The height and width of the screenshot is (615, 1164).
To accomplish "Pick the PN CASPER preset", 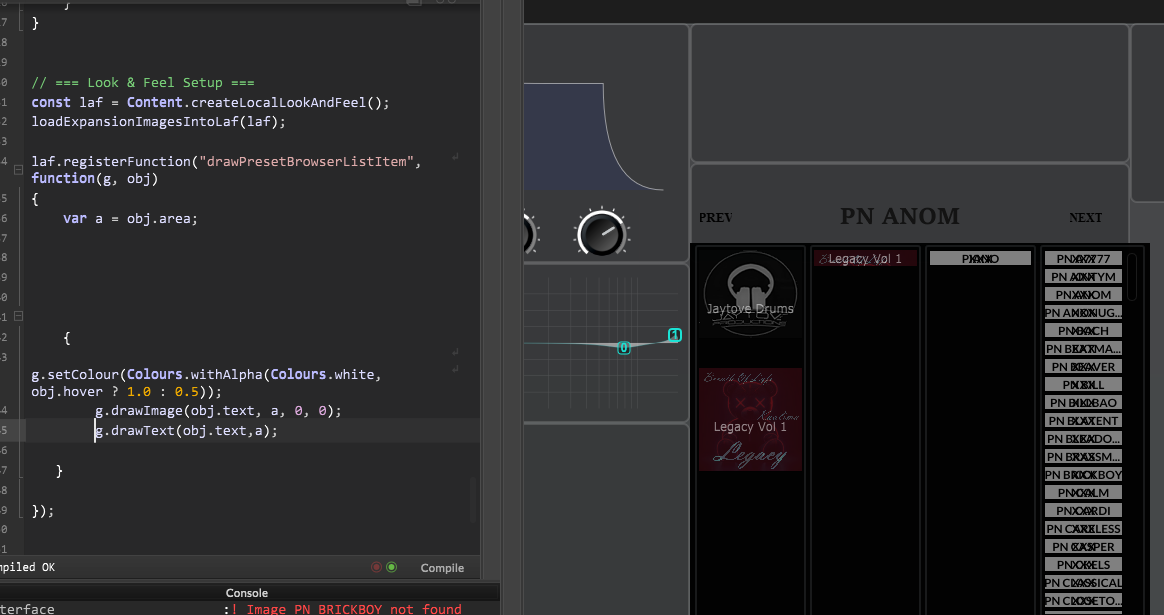I will [x=1083, y=547].
